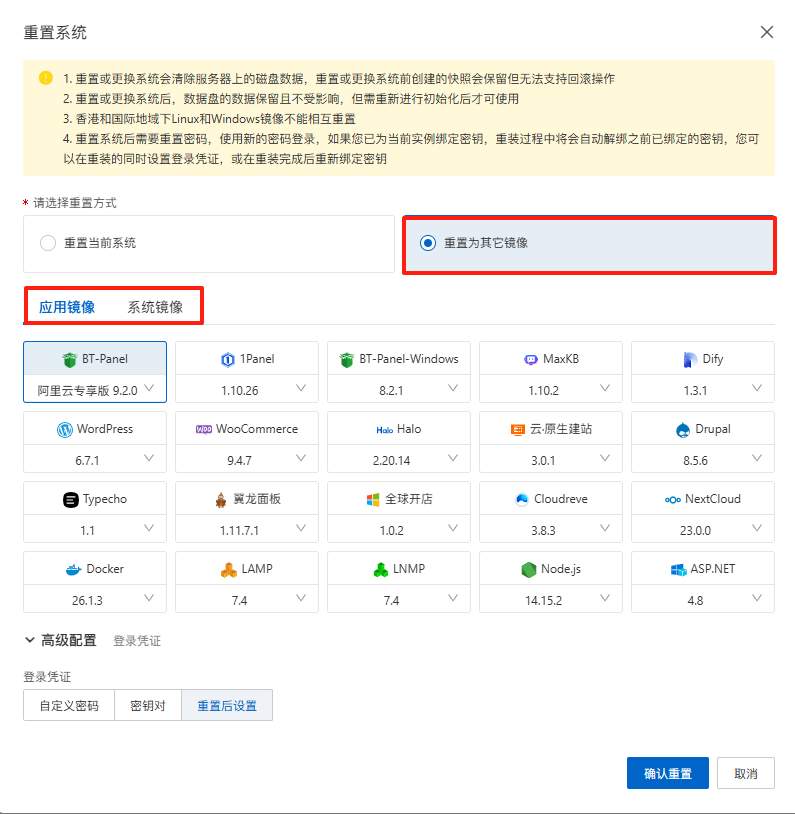Click the 登录凭证 link beside 高级配置

click(x=137, y=641)
